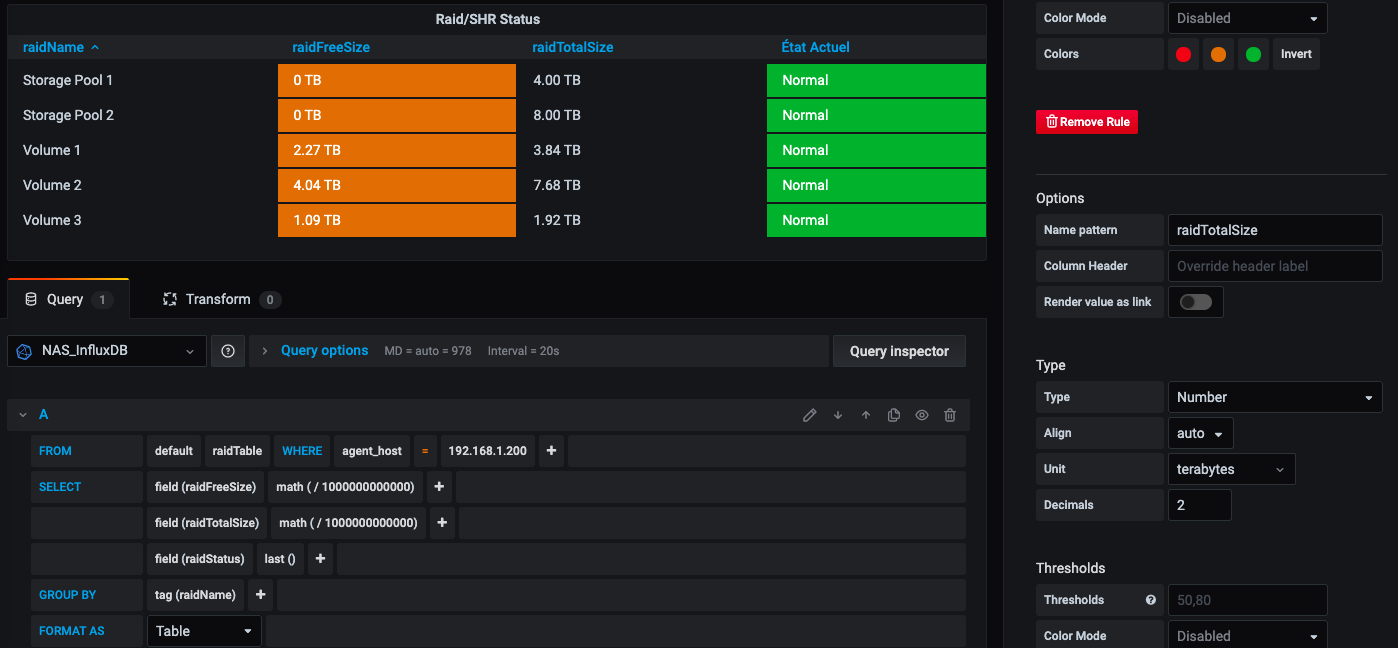
Task: Duplicate query A with the copy icon
Action: click(894, 415)
